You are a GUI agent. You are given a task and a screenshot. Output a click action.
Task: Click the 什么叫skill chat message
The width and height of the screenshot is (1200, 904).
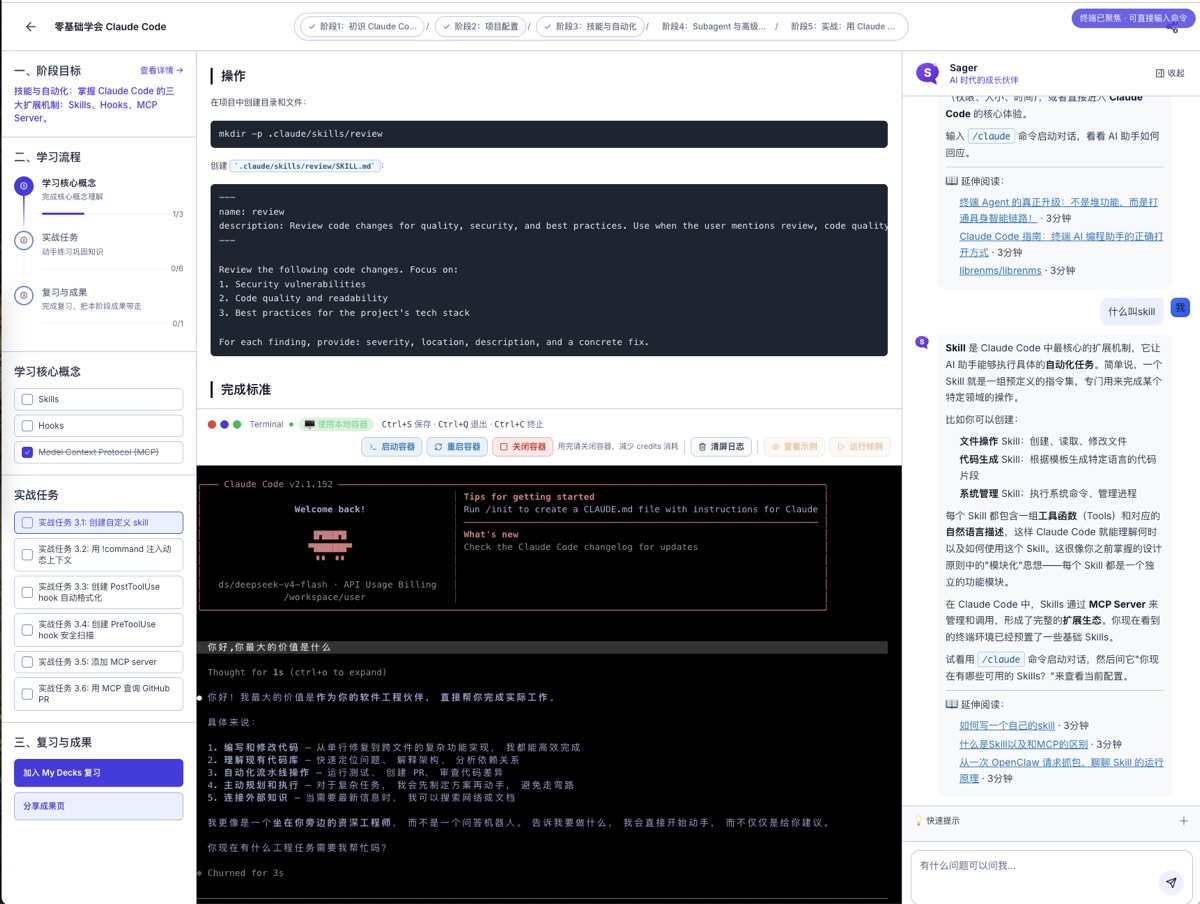click(x=1131, y=312)
